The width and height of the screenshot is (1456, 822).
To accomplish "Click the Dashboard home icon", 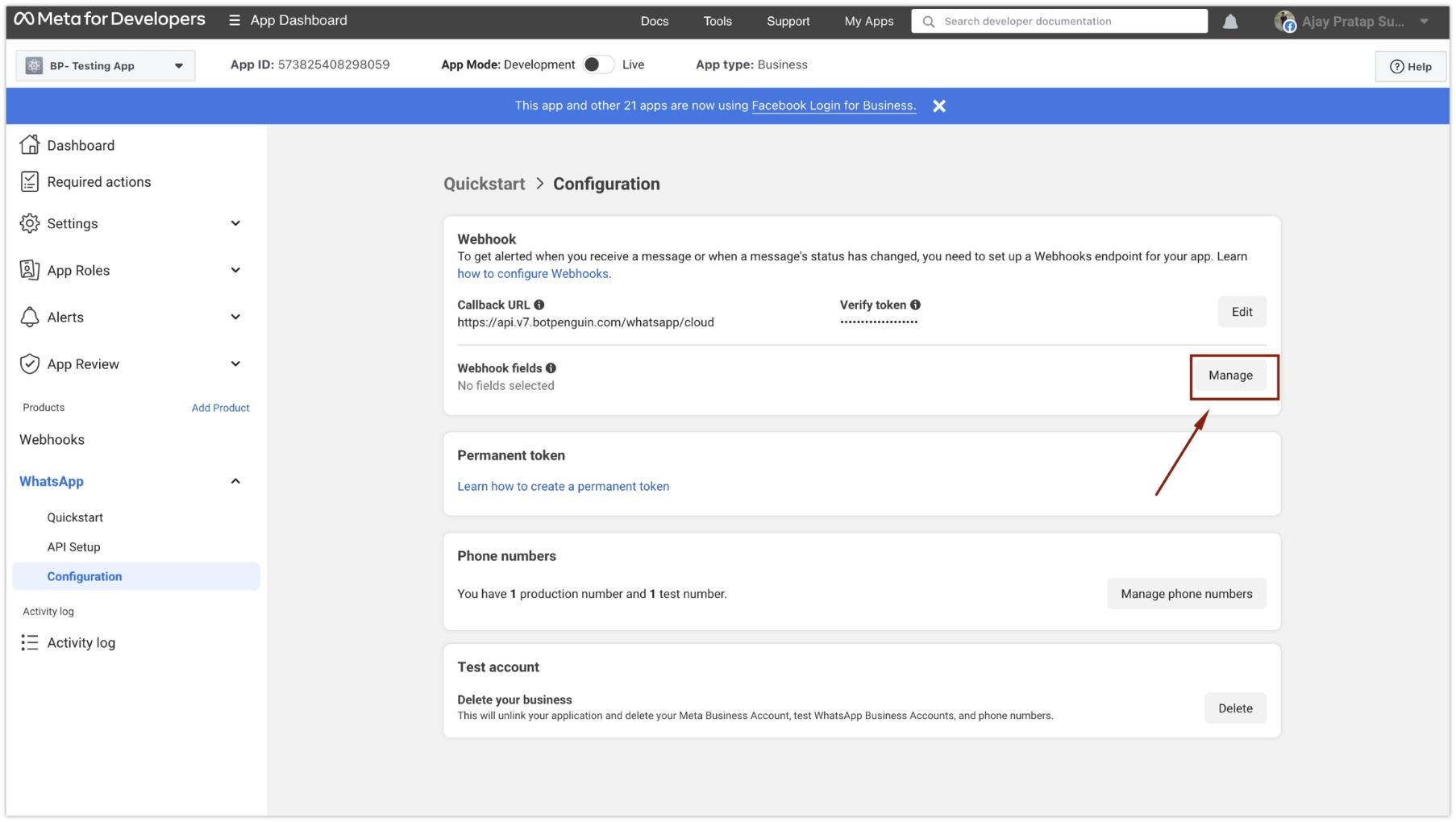I will click(30, 145).
